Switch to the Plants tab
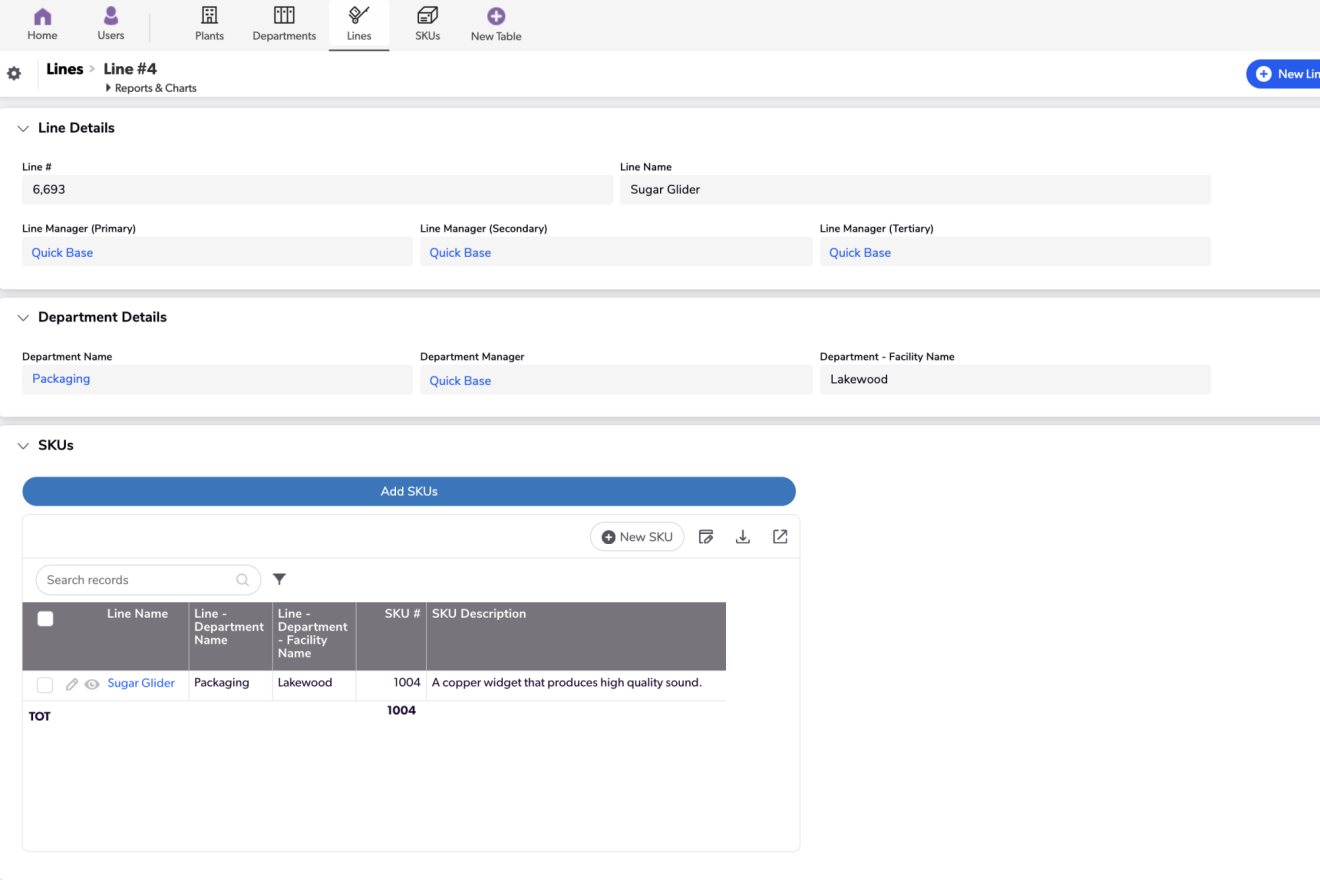 coord(209,24)
